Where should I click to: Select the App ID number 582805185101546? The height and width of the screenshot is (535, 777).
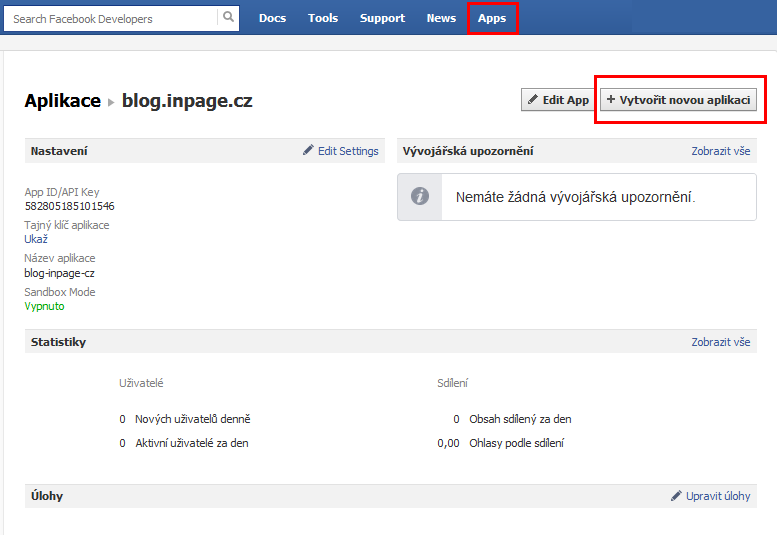coord(69,206)
